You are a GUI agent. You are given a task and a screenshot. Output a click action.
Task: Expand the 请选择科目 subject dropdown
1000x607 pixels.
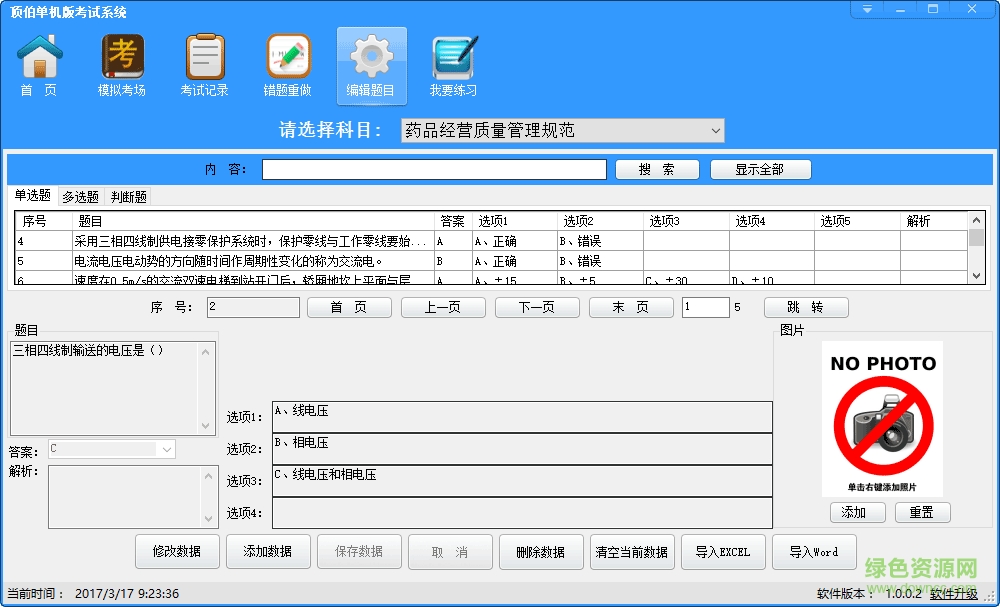click(x=715, y=131)
